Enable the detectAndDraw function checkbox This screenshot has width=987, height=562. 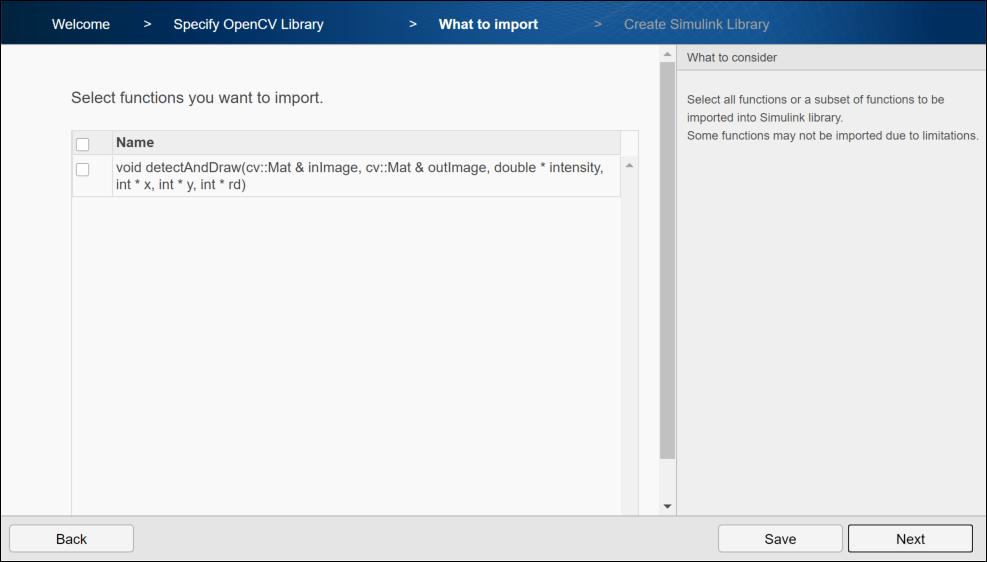83,169
